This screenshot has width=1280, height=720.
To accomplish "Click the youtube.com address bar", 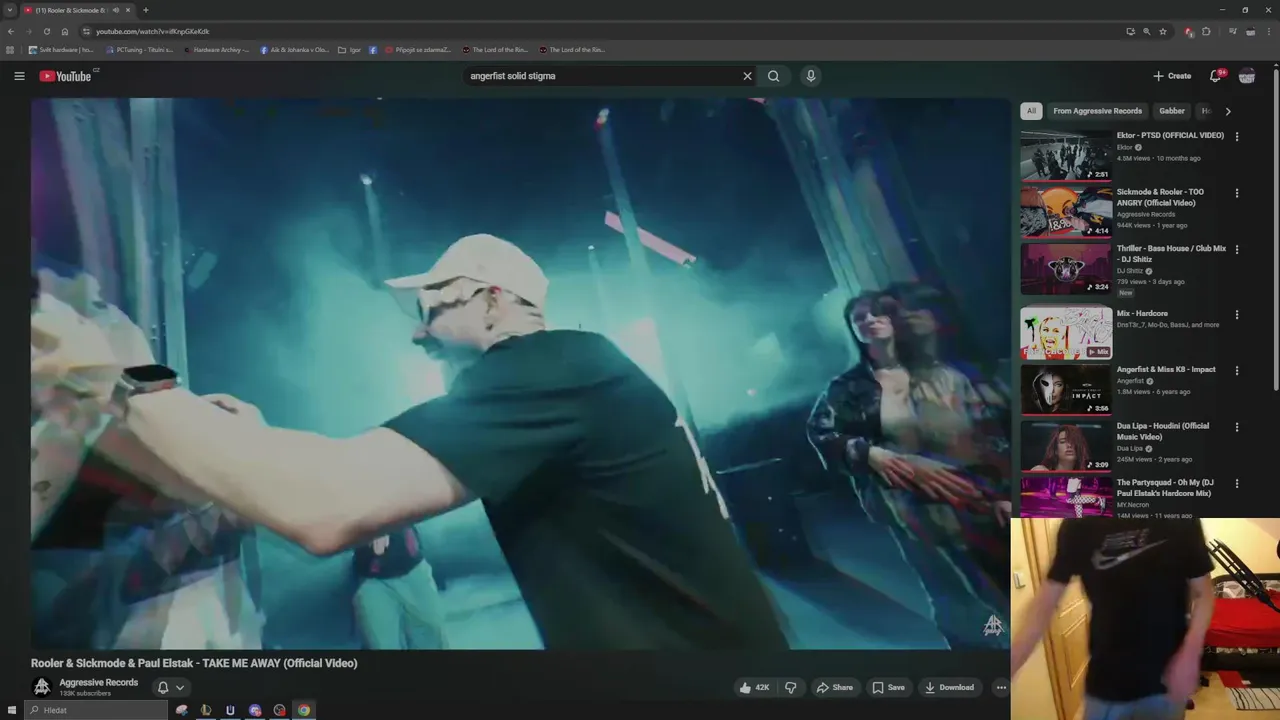I will (600, 31).
